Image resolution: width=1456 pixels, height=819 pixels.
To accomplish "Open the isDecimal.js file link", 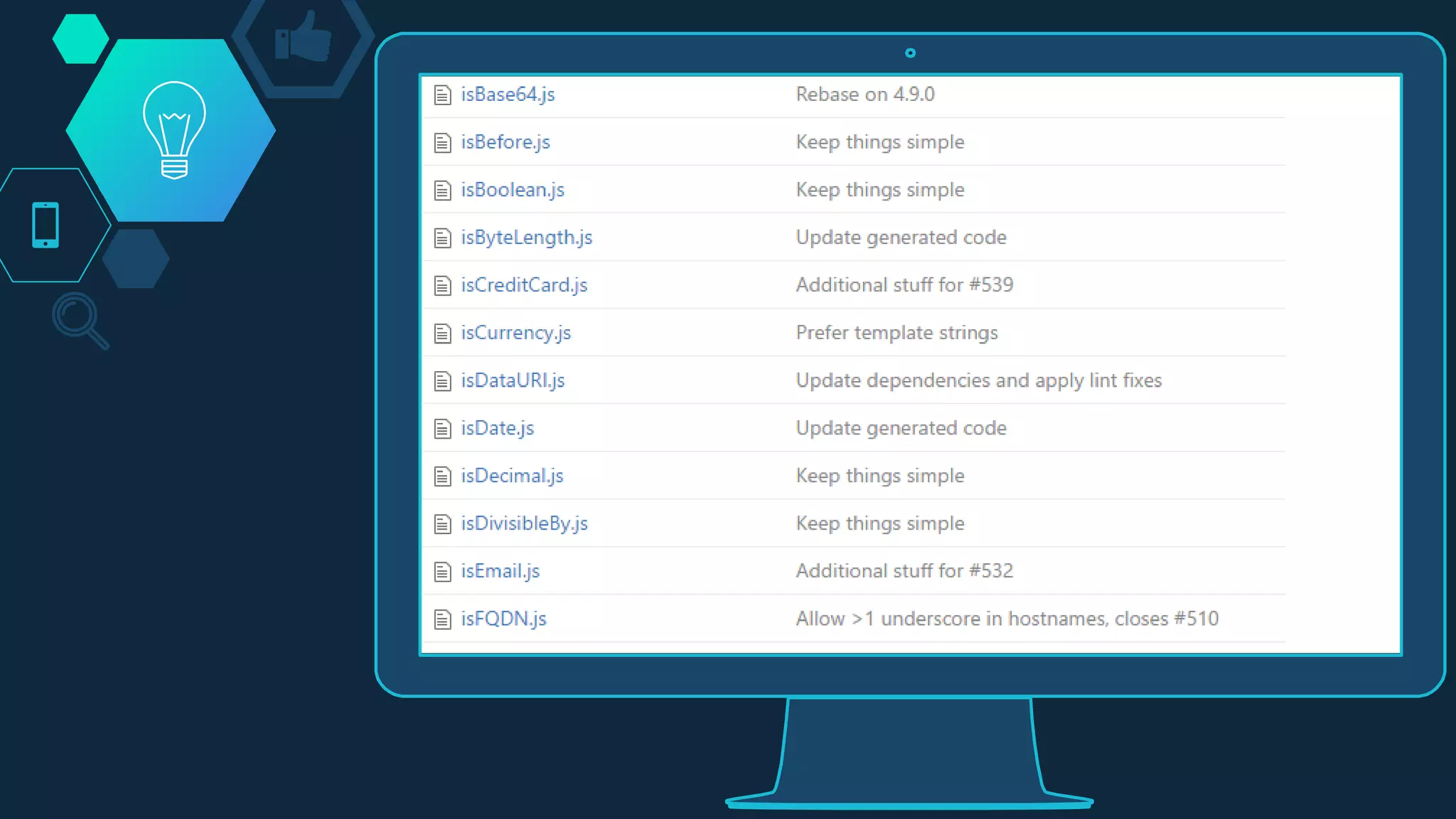I will point(512,476).
